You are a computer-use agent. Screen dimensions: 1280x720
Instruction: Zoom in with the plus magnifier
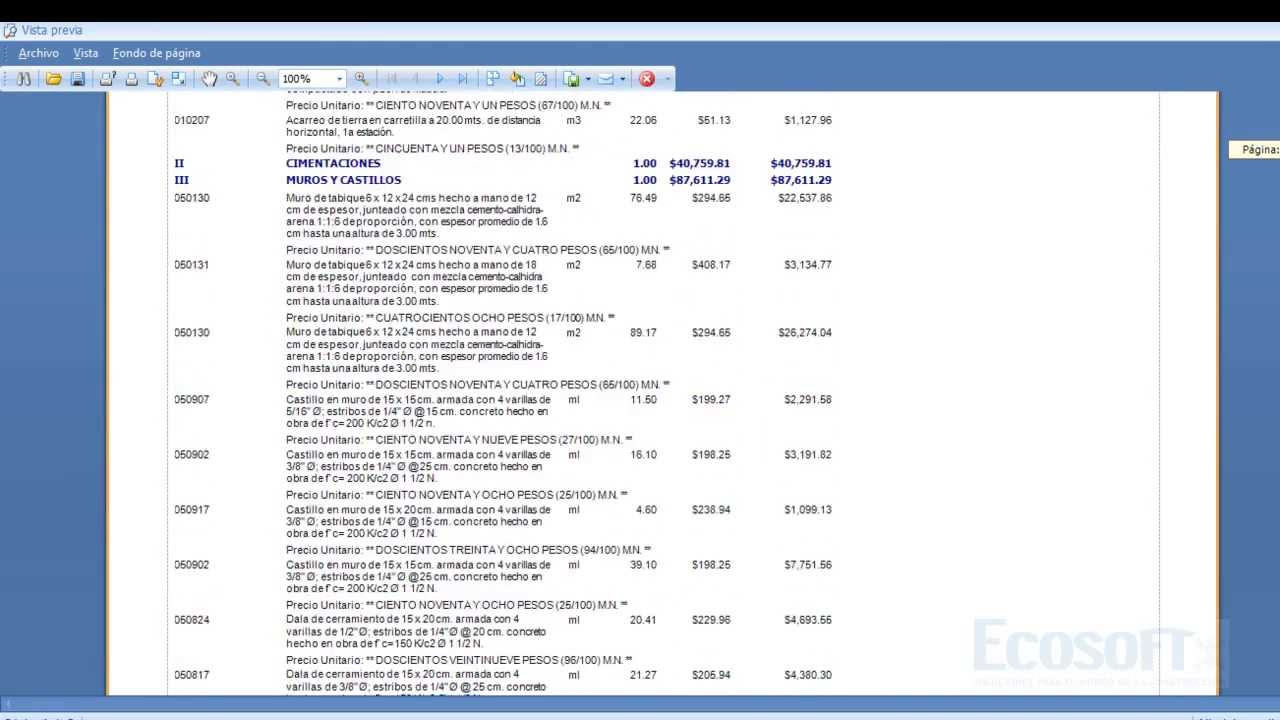click(361, 79)
